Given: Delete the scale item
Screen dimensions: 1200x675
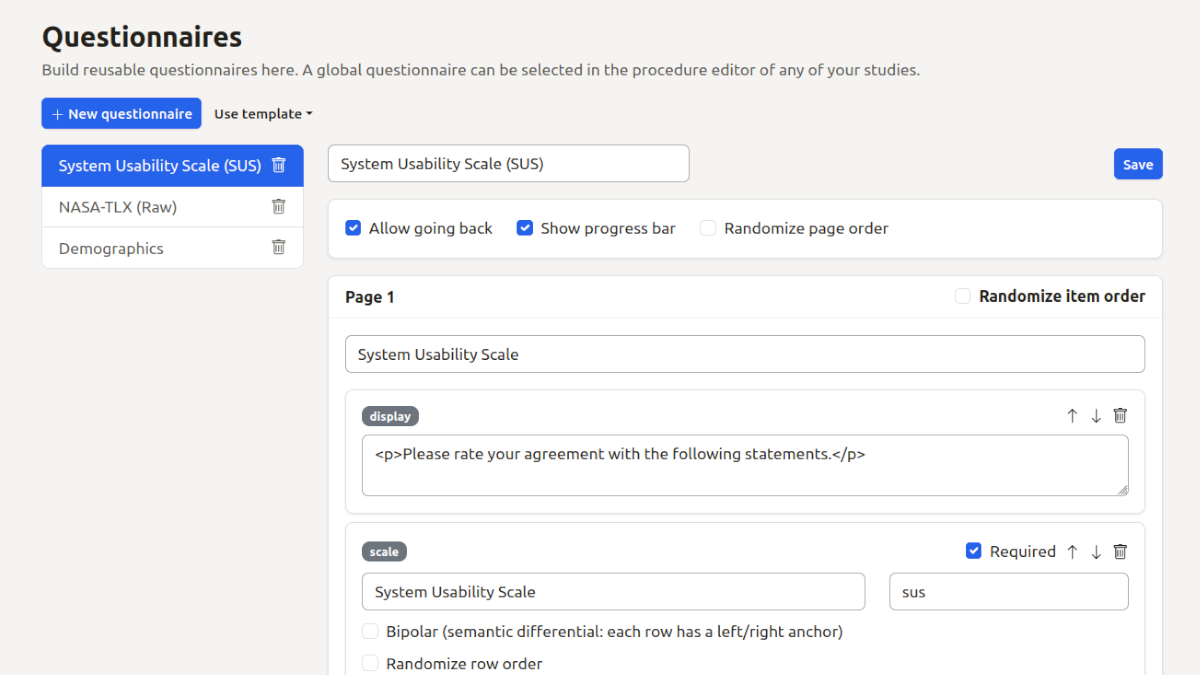Looking at the screenshot, I should (1120, 552).
